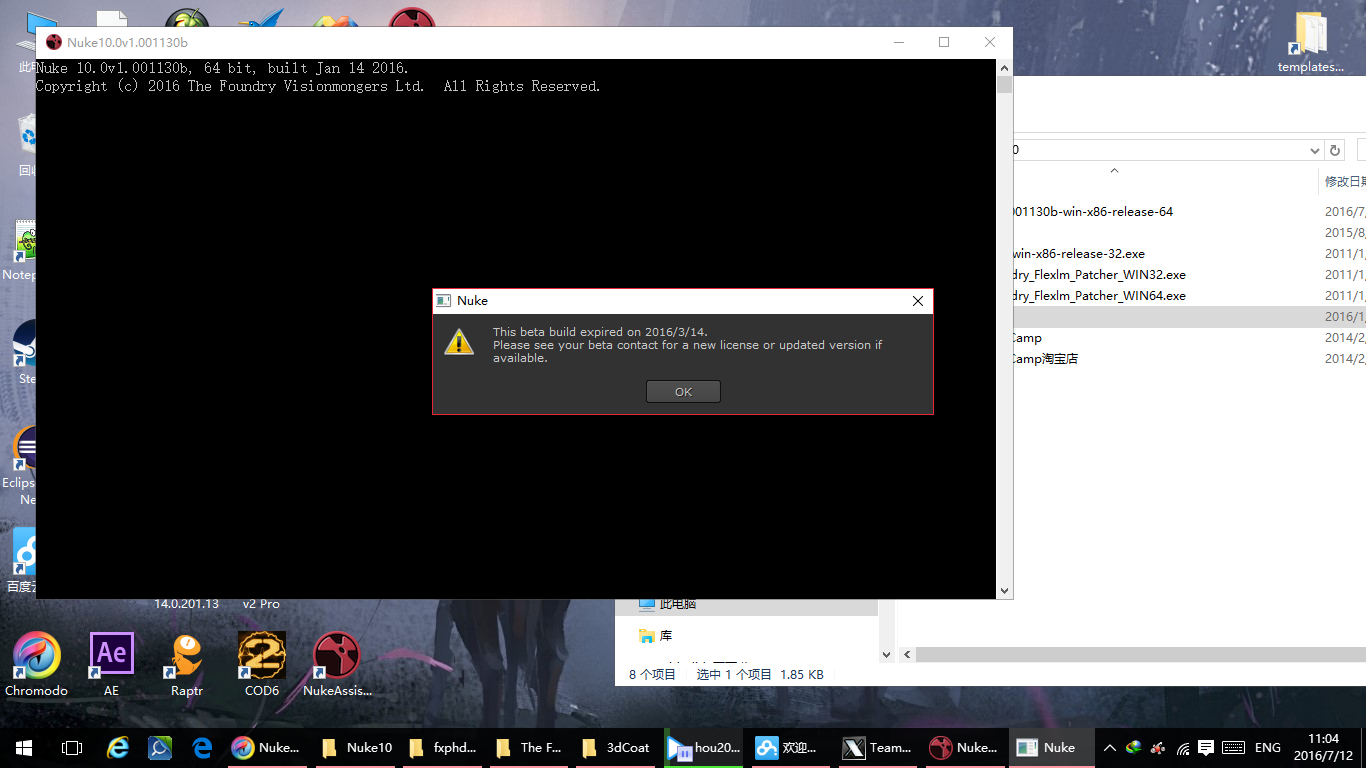Maximize the Nuke10.0v1.001130b console window
Image resolution: width=1366 pixels, height=768 pixels.
944,42
